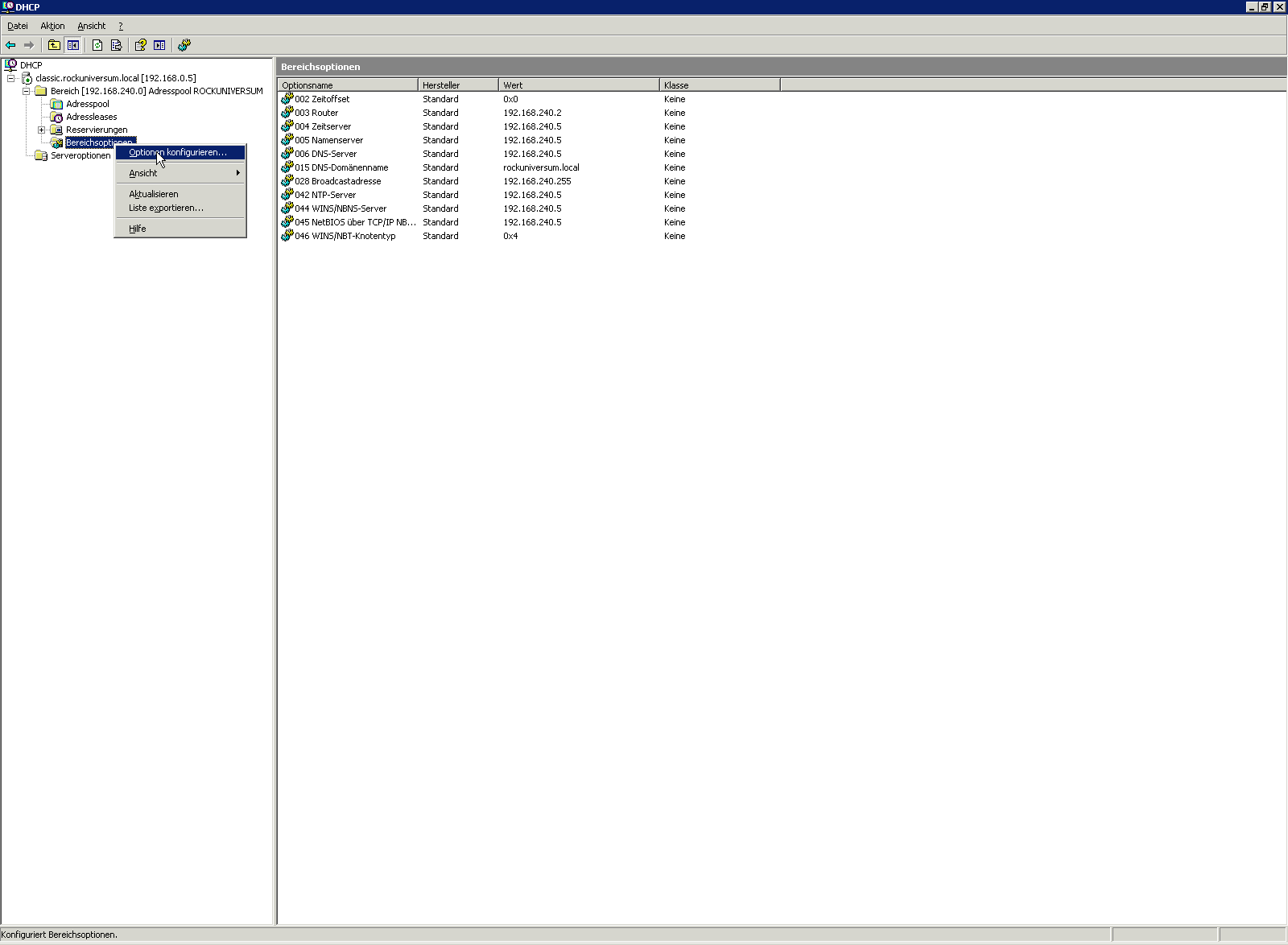
Task: Select the 005 Namenserver row
Action: [529, 140]
